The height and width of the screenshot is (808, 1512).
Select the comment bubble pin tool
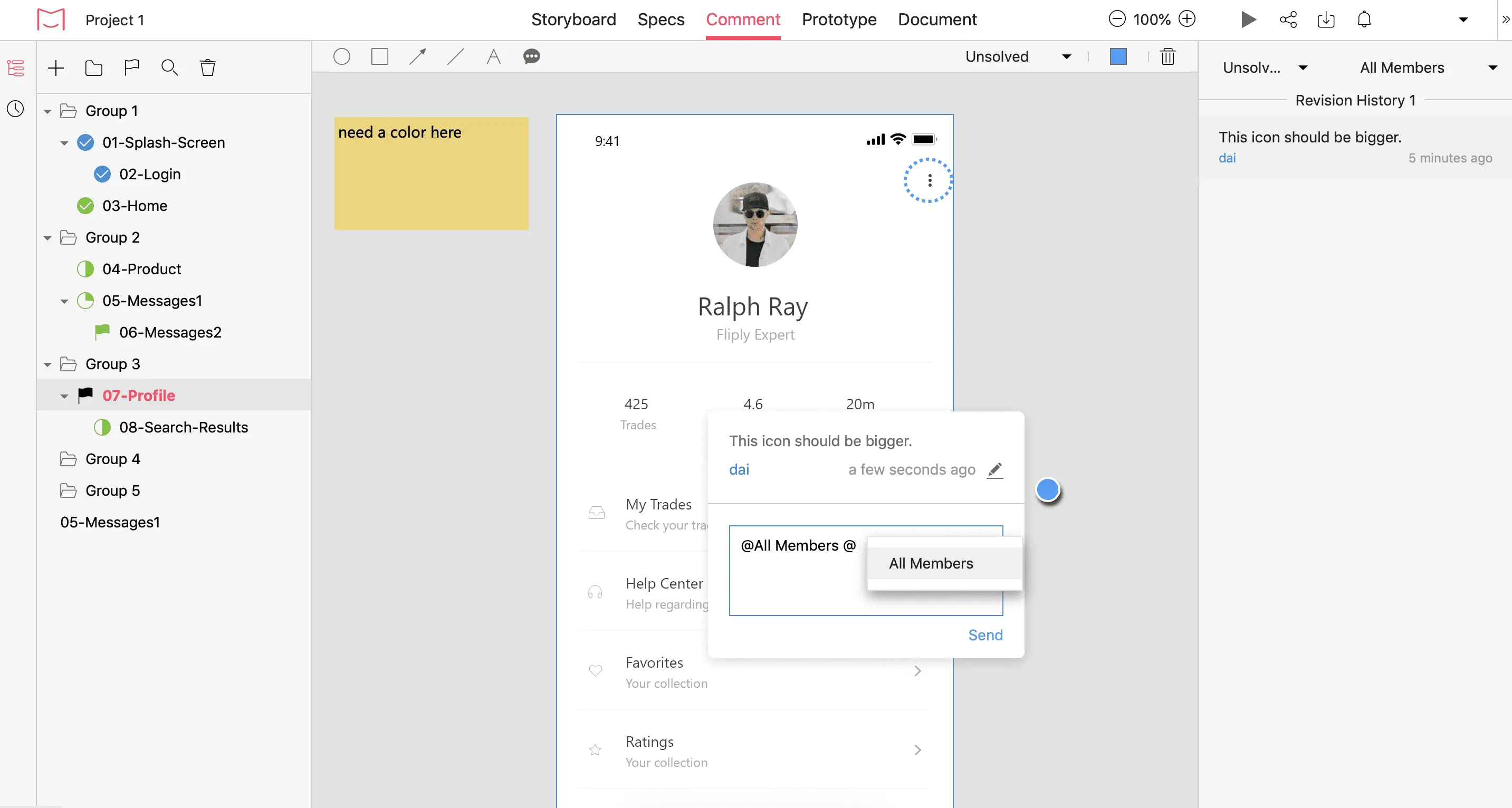[x=532, y=57]
